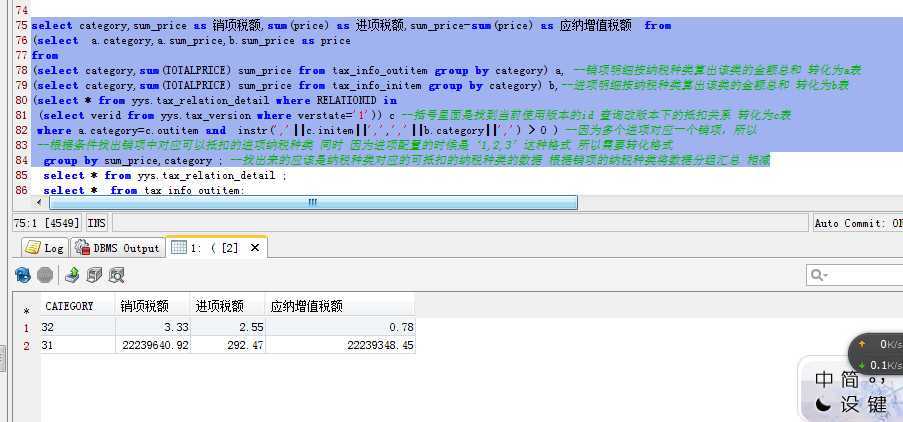Click the scrollbar left arrow in editor
This screenshot has width=903, height=422.
click(x=39, y=203)
